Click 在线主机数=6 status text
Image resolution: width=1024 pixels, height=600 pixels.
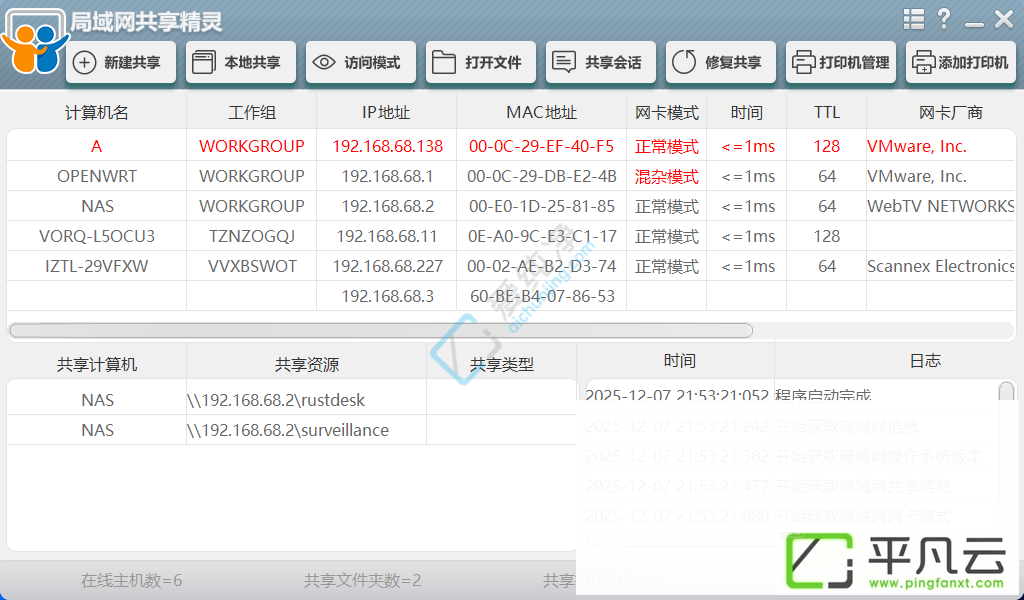coord(131,580)
